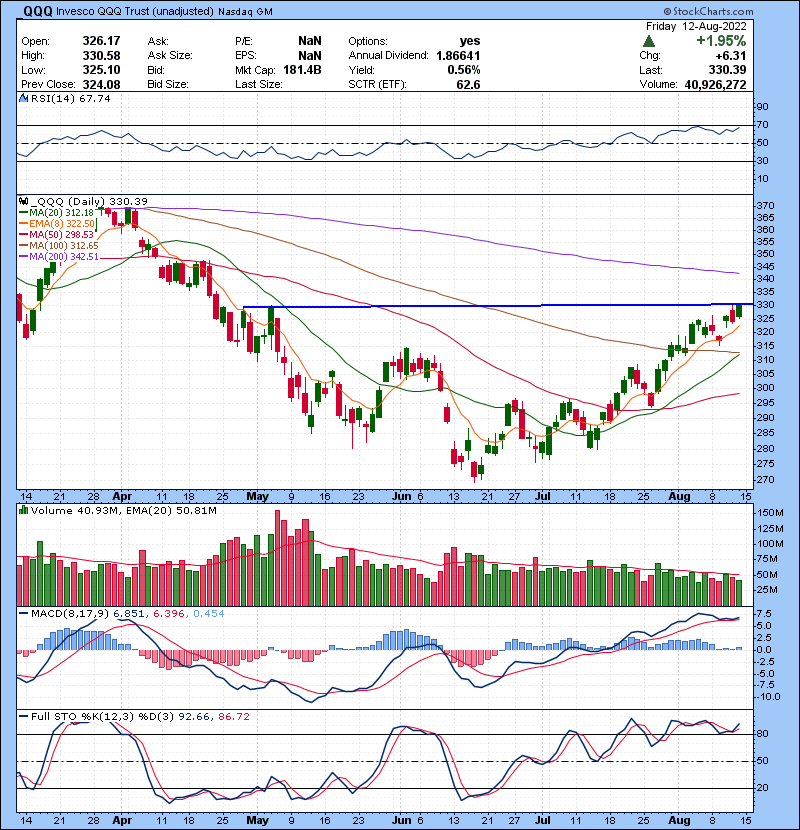Screen dimensions: 800x830
Task: Click the Yield value 0.56%
Action: tap(464, 70)
